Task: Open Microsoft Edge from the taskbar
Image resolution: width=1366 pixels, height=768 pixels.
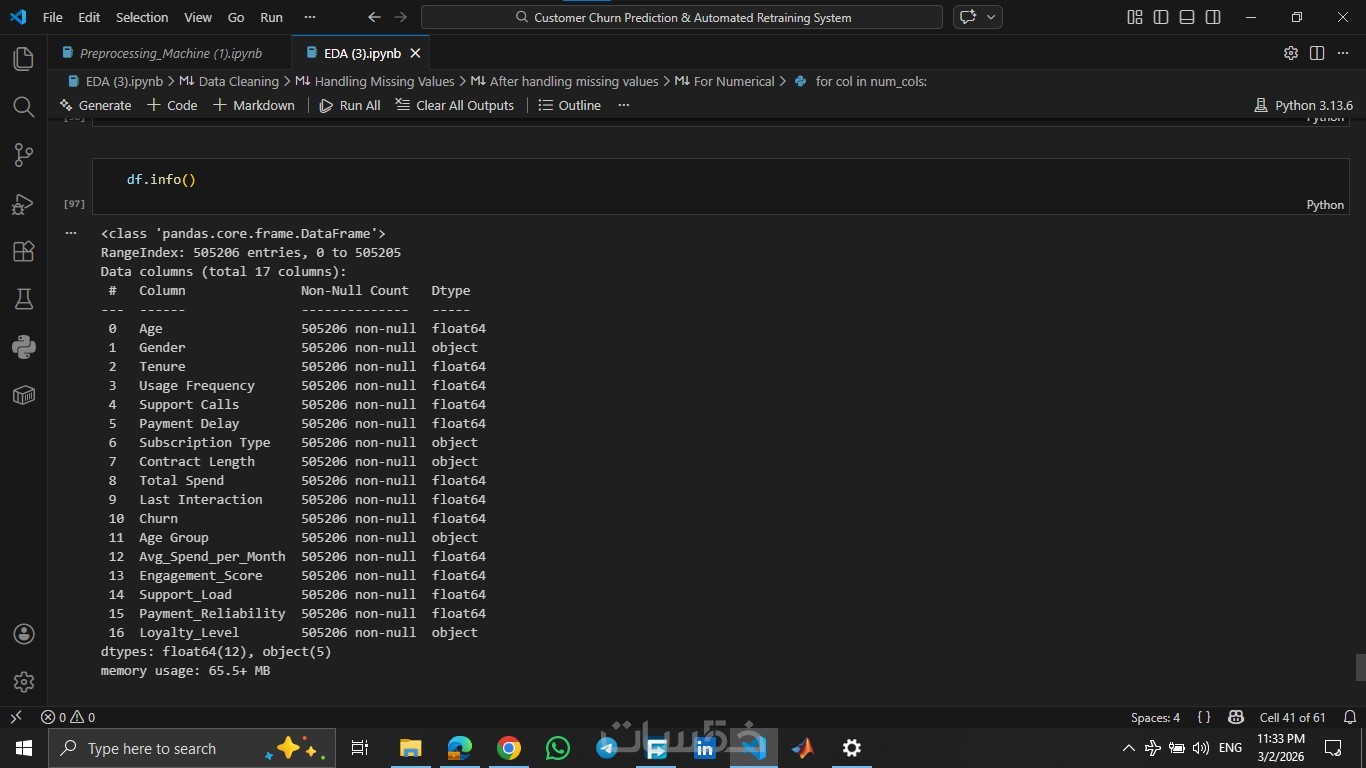Action: point(460,748)
